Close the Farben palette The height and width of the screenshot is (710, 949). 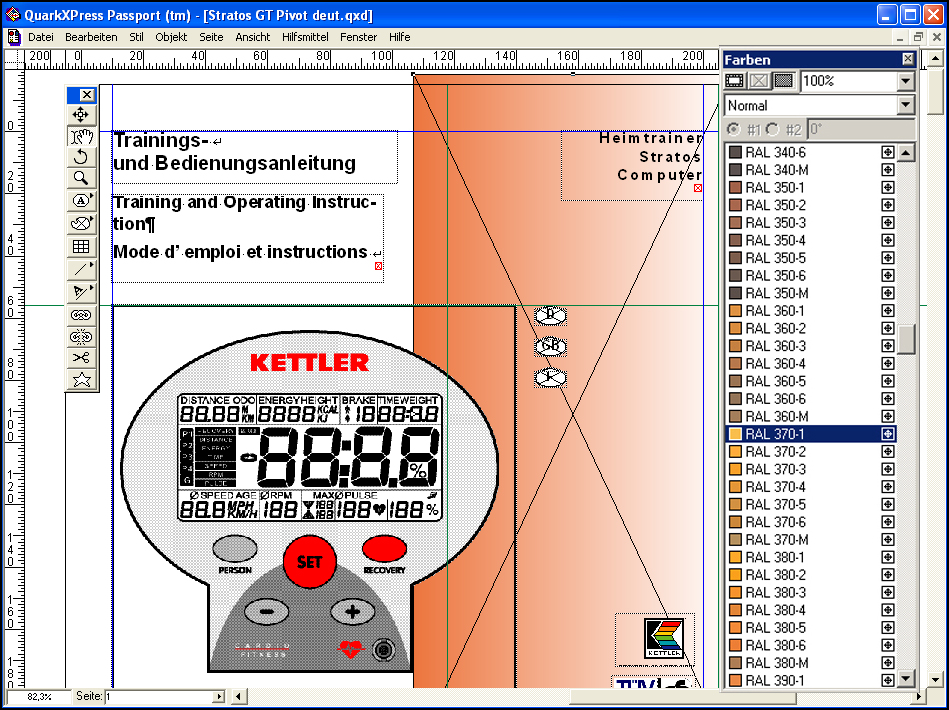pyautogui.click(x=908, y=59)
